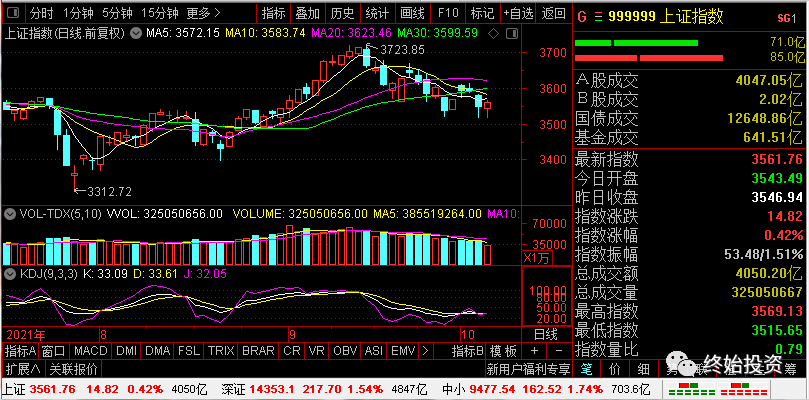Select 细 tab in right panel
809x400 pixels.
click(643, 369)
